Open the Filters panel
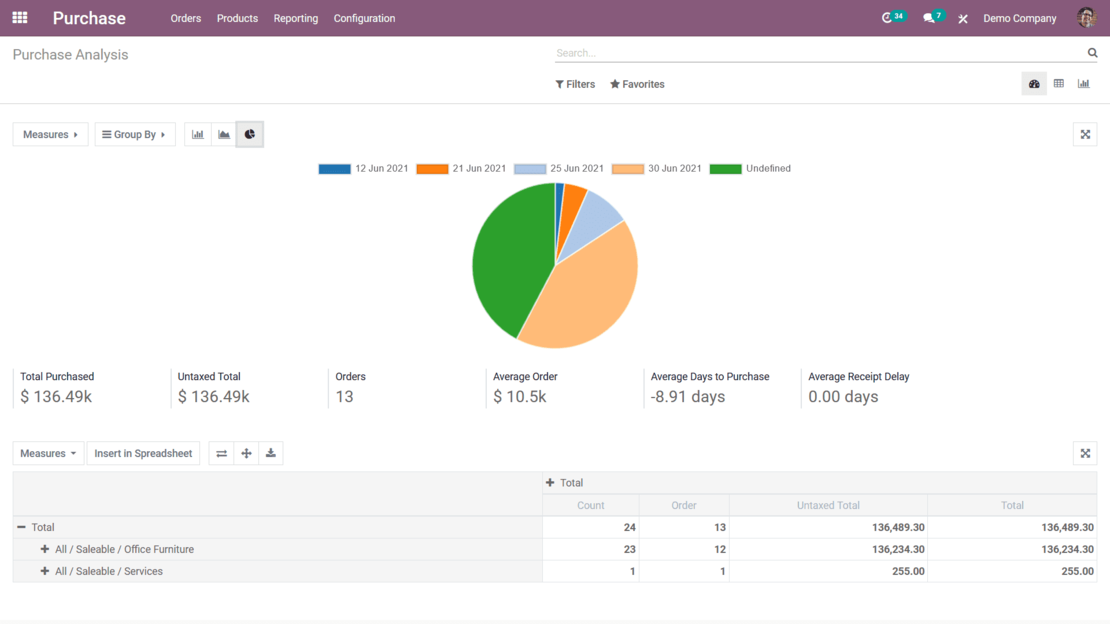The width and height of the screenshot is (1110, 624). click(x=575, y=84)
